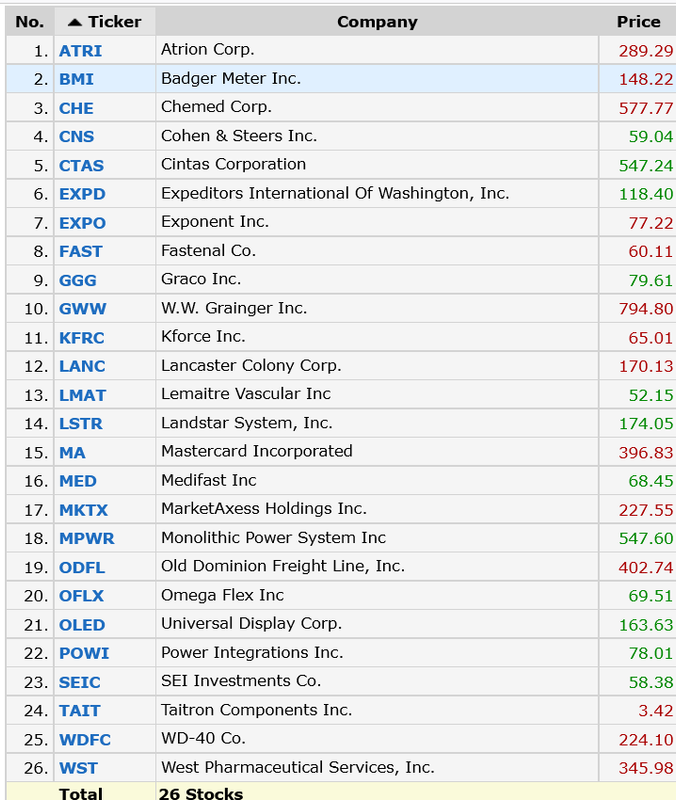
Task: Open MKTX ticker link
Action: 83,510
